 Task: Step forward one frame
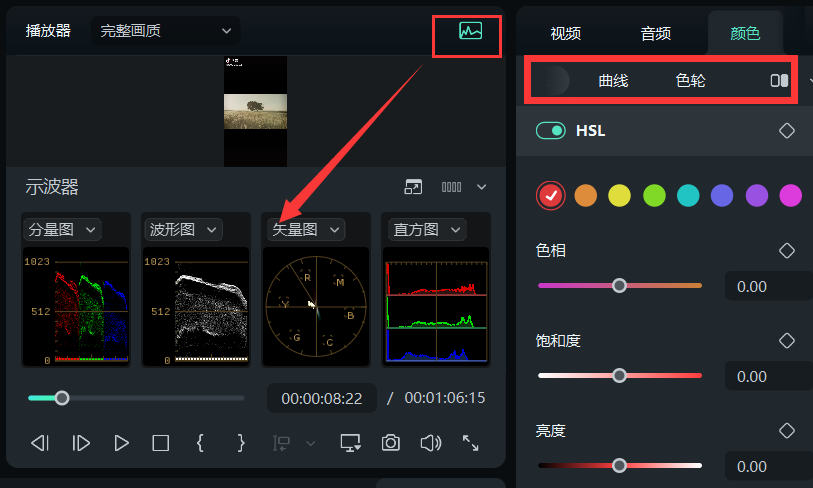pyautogui.click(x=80, y=443)
